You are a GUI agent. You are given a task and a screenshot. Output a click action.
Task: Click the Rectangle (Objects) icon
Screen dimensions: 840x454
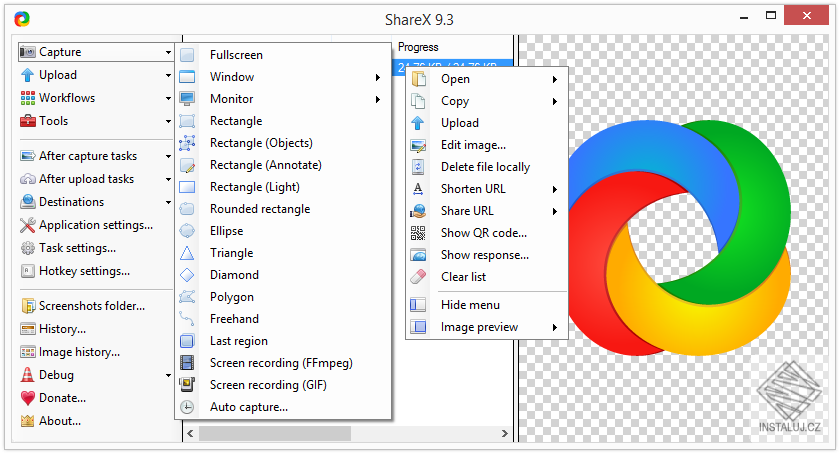[187, 143]
